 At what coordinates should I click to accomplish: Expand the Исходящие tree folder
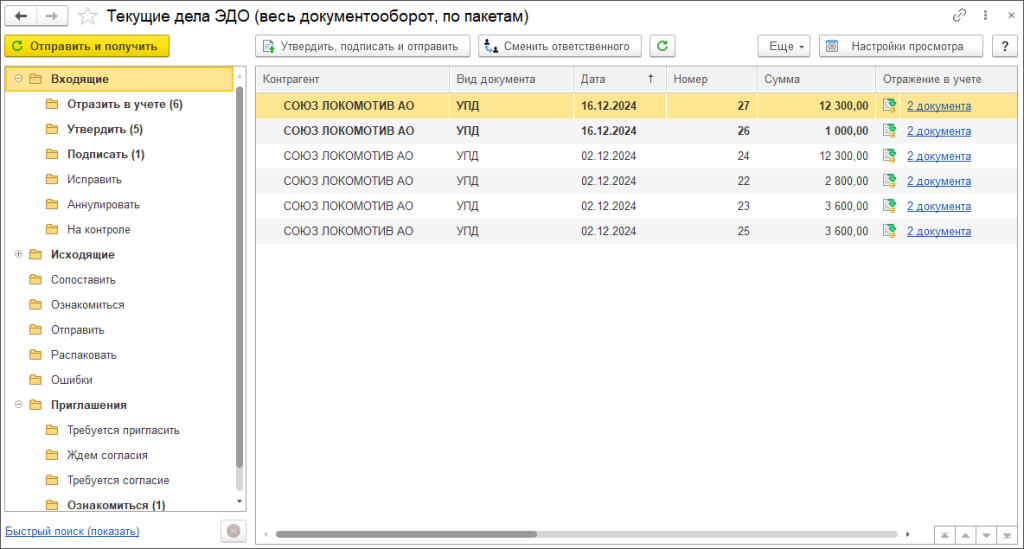coord(19,255)
